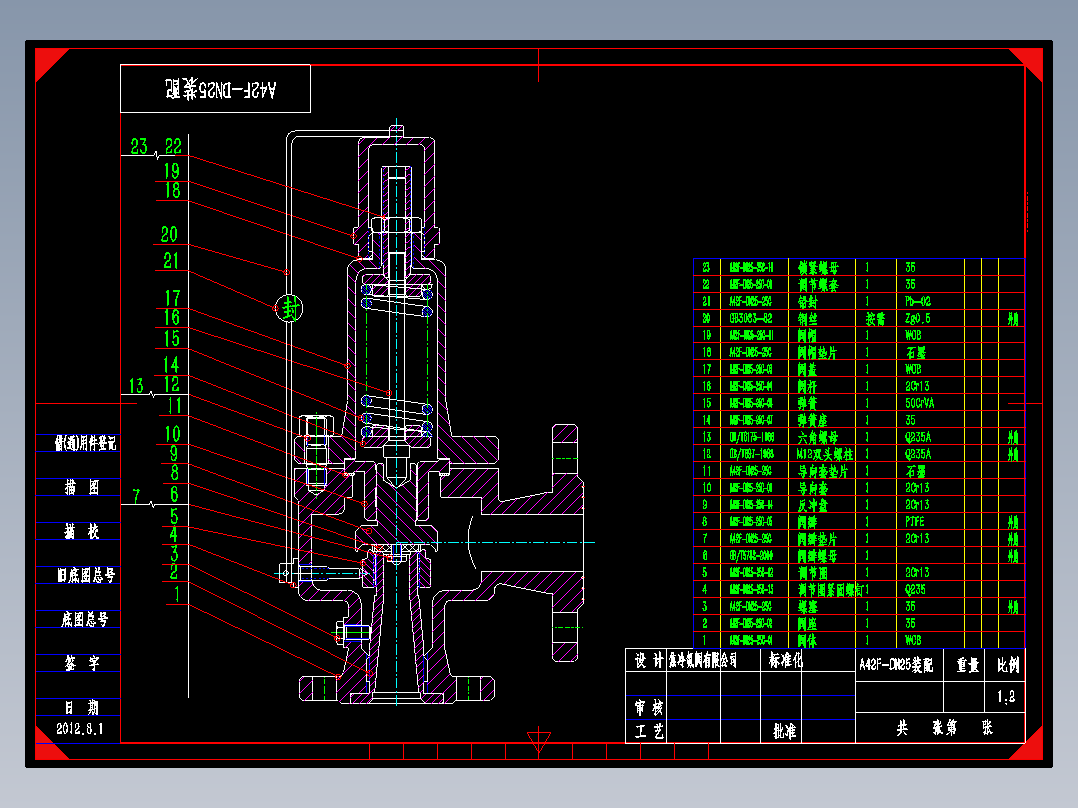
Task: Click the '批准' title block cell
Action: pyautogui.click(x=784, y=731)
